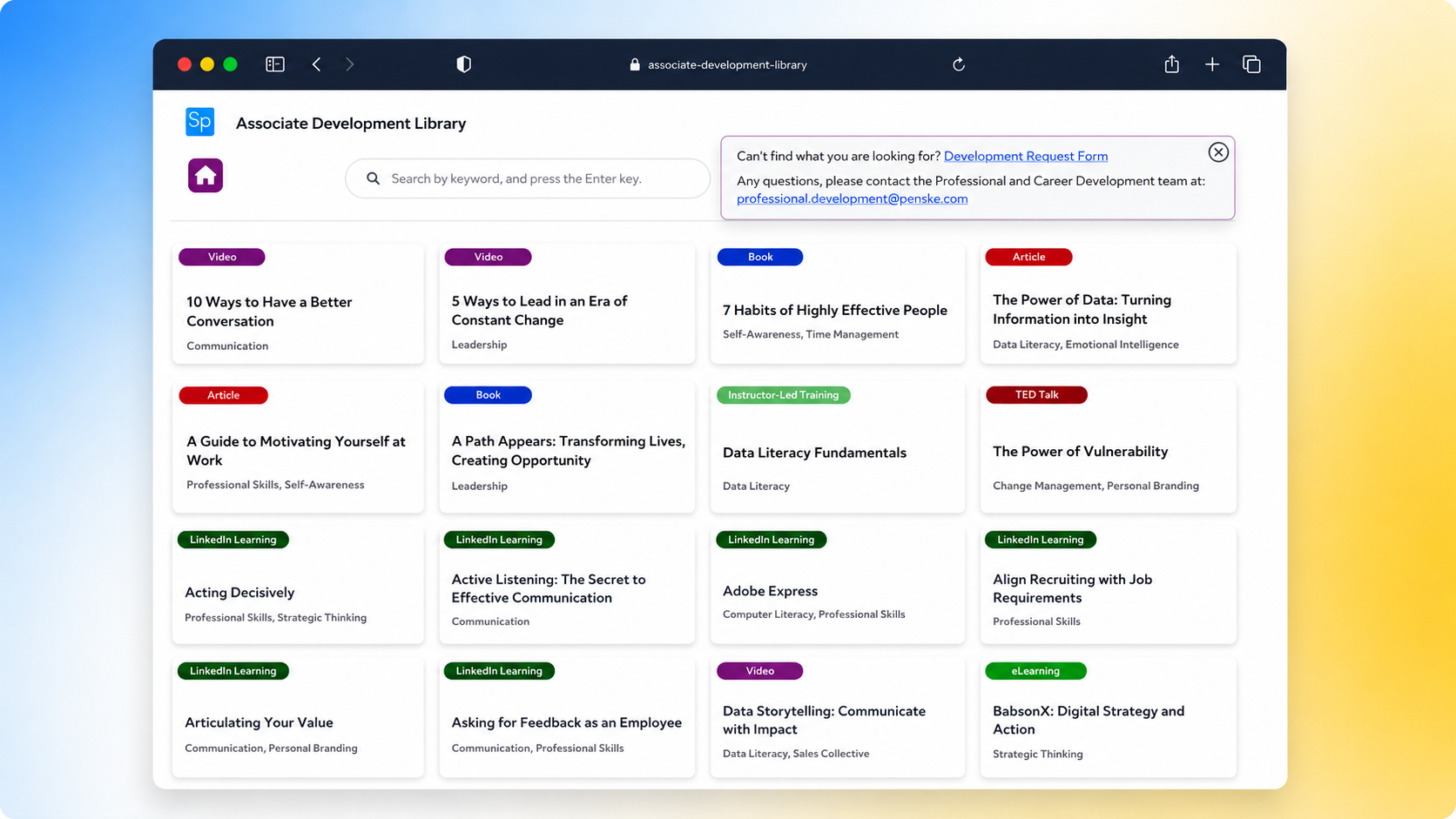
Task: Click LinkedIn Learning tag on Asking for Feedback
Action: [x=499, y=671]
